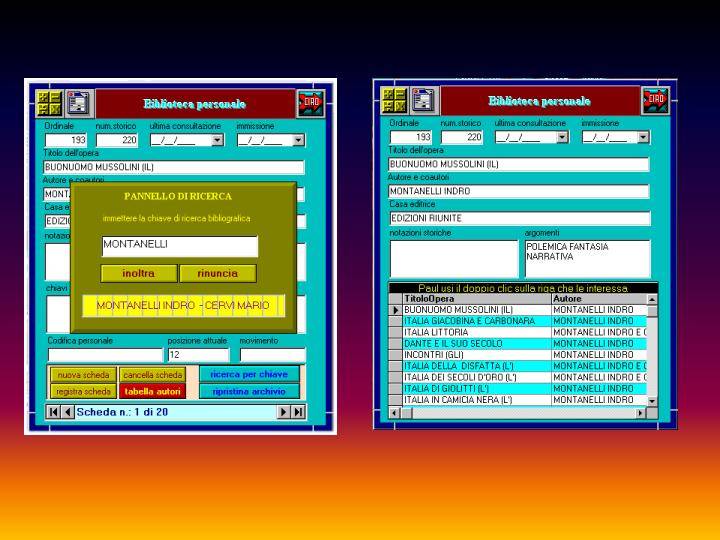Image resolution: width=720 pixels, height=540 pixels.
Task: Click Titolo dell'opera field in left window
Action: coord(174,167)
